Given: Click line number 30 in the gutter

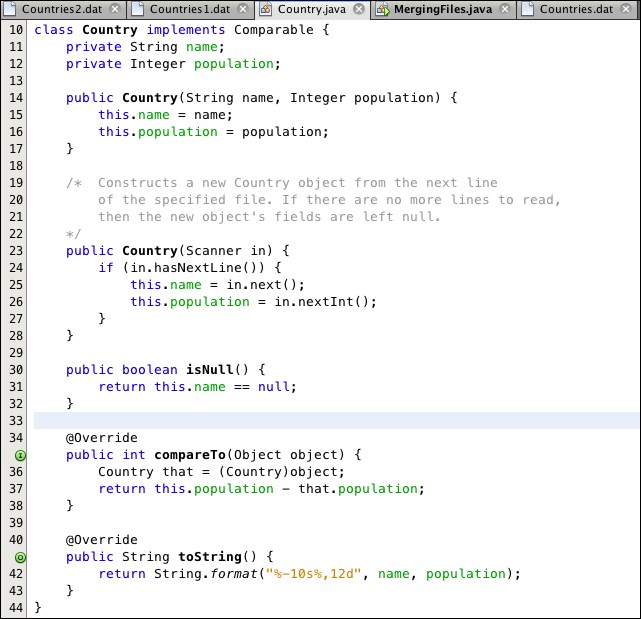Looking at the screenshot, I should pos(16,370).
